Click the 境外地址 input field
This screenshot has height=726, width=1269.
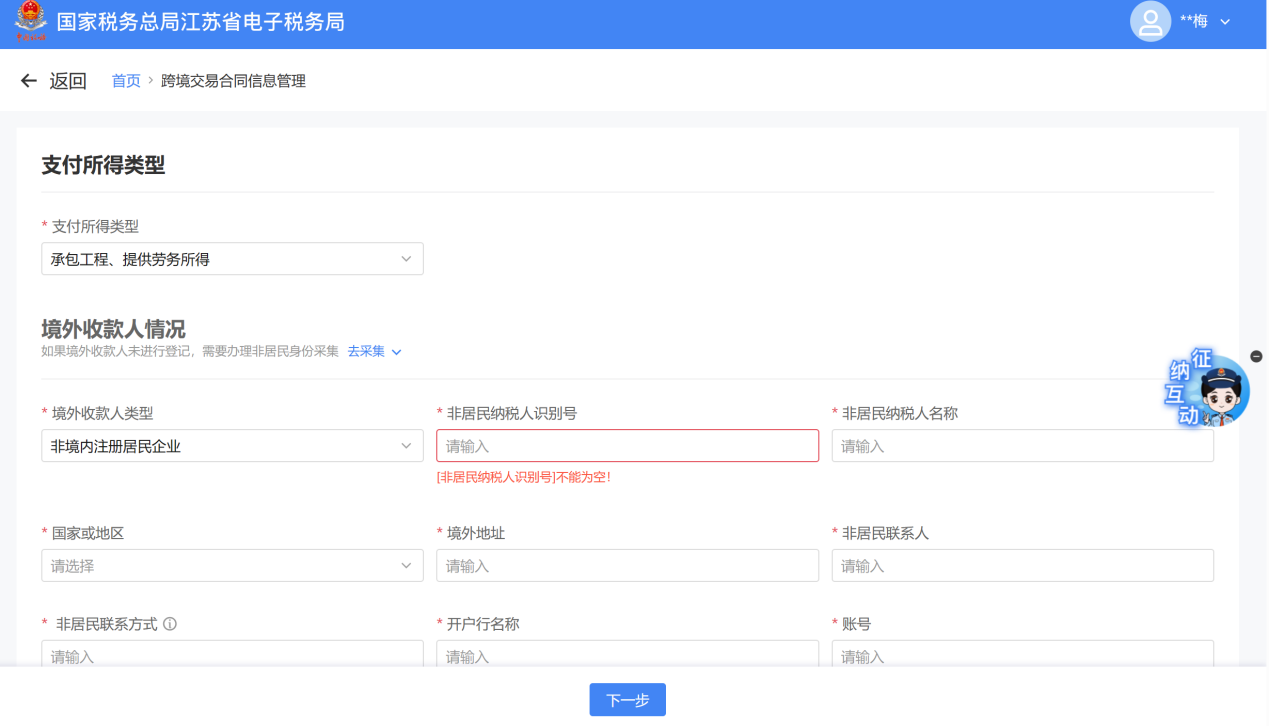click(x=627, y=566)
